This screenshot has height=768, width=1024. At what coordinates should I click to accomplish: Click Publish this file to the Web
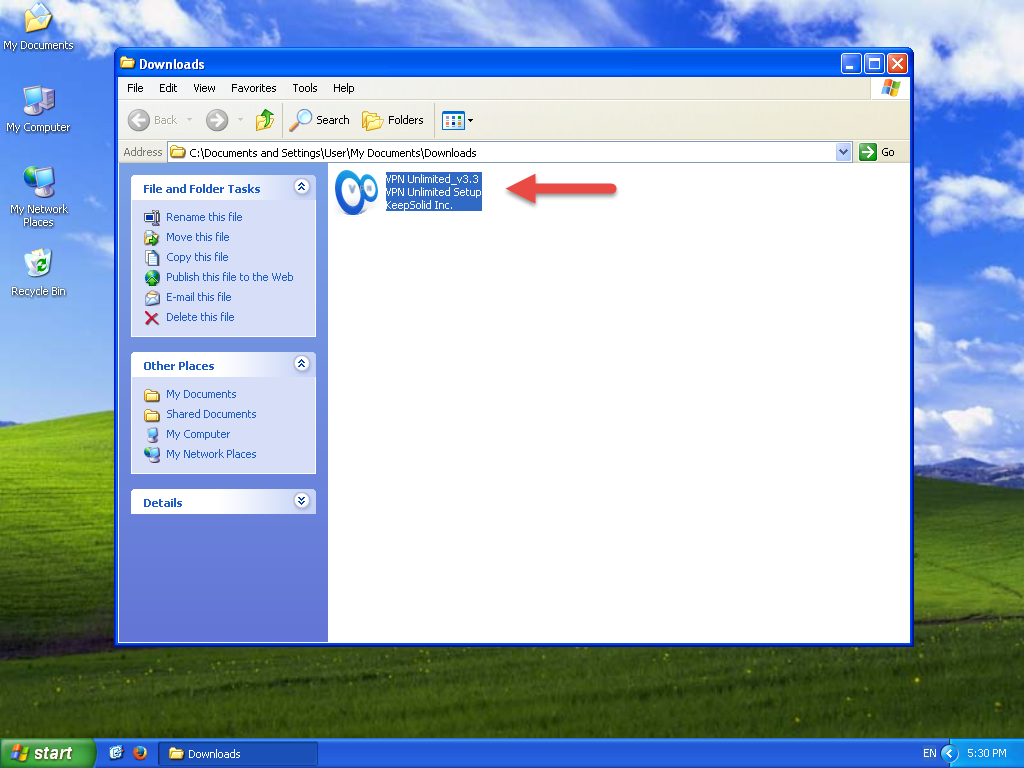pyautogui.click(x=229, y=277)
